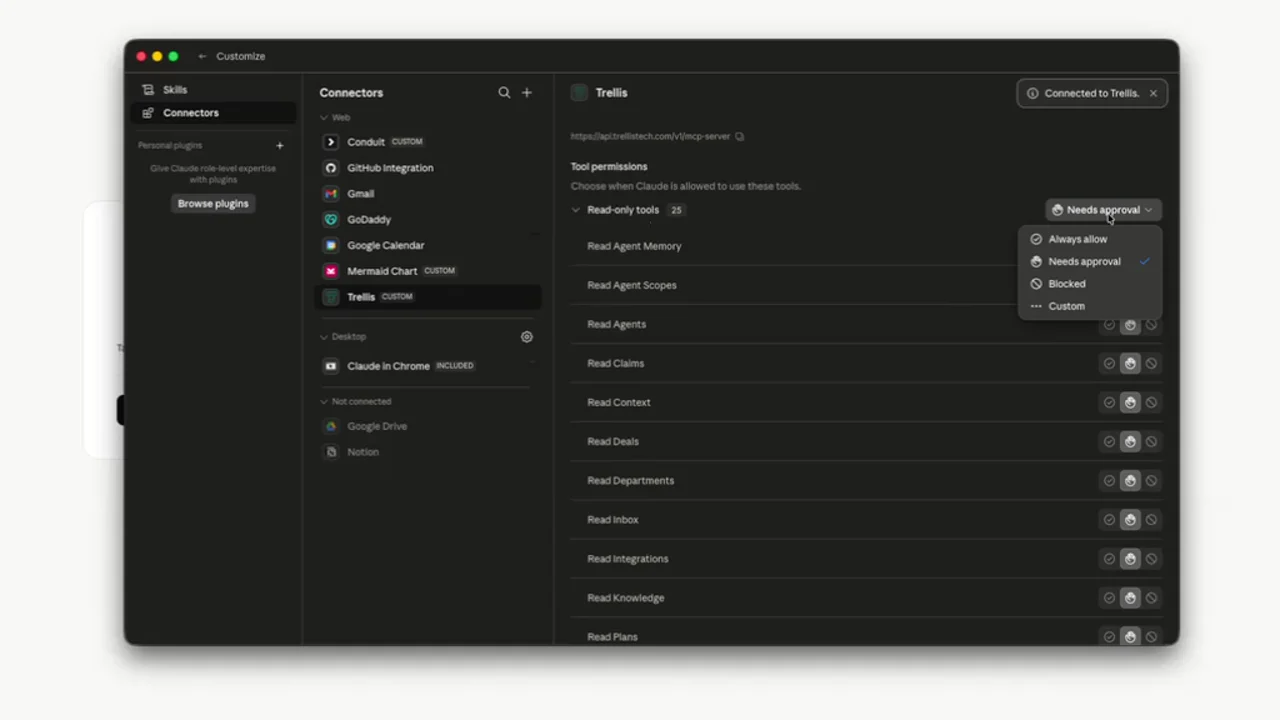Click the Read Agent Scopes tool name

click(x=632, y=285)
